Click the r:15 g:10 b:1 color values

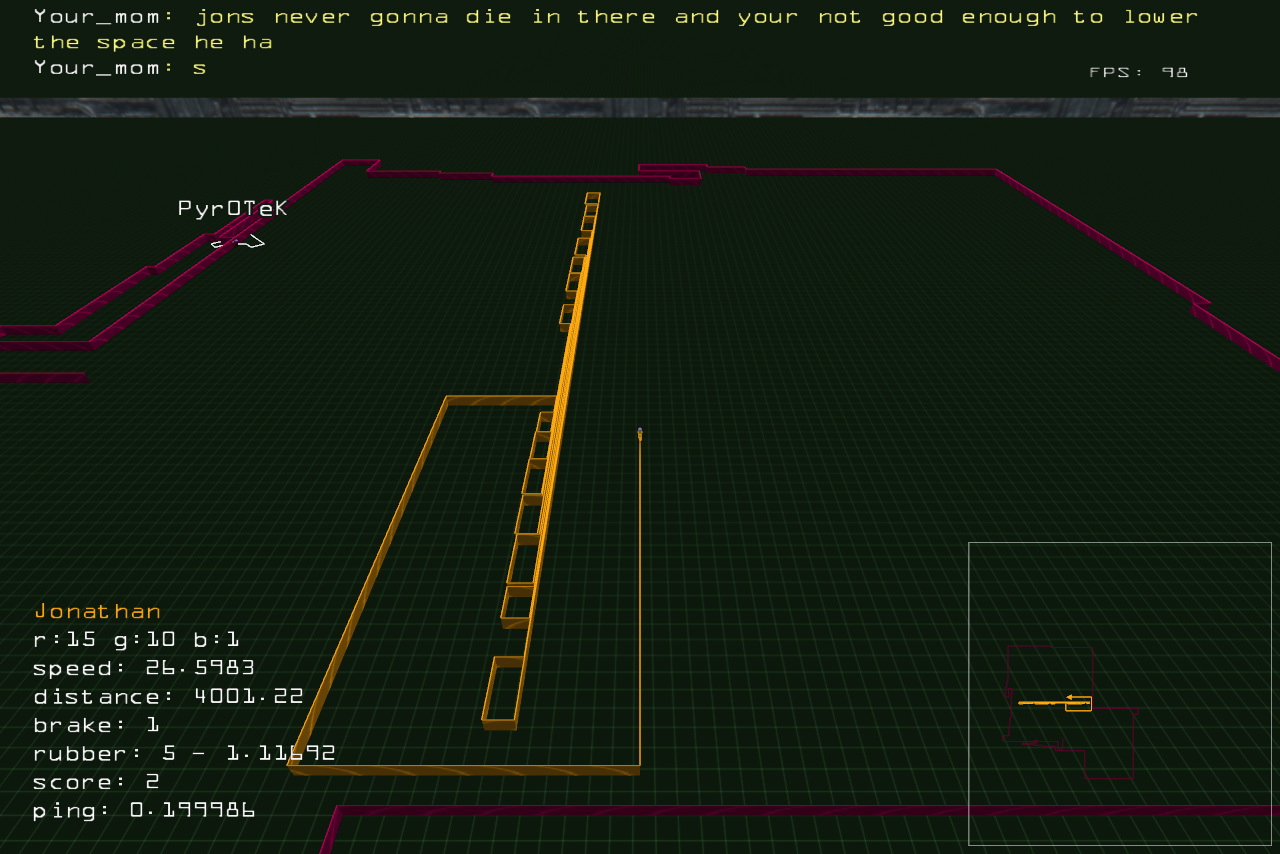click(x=136, y=639)
